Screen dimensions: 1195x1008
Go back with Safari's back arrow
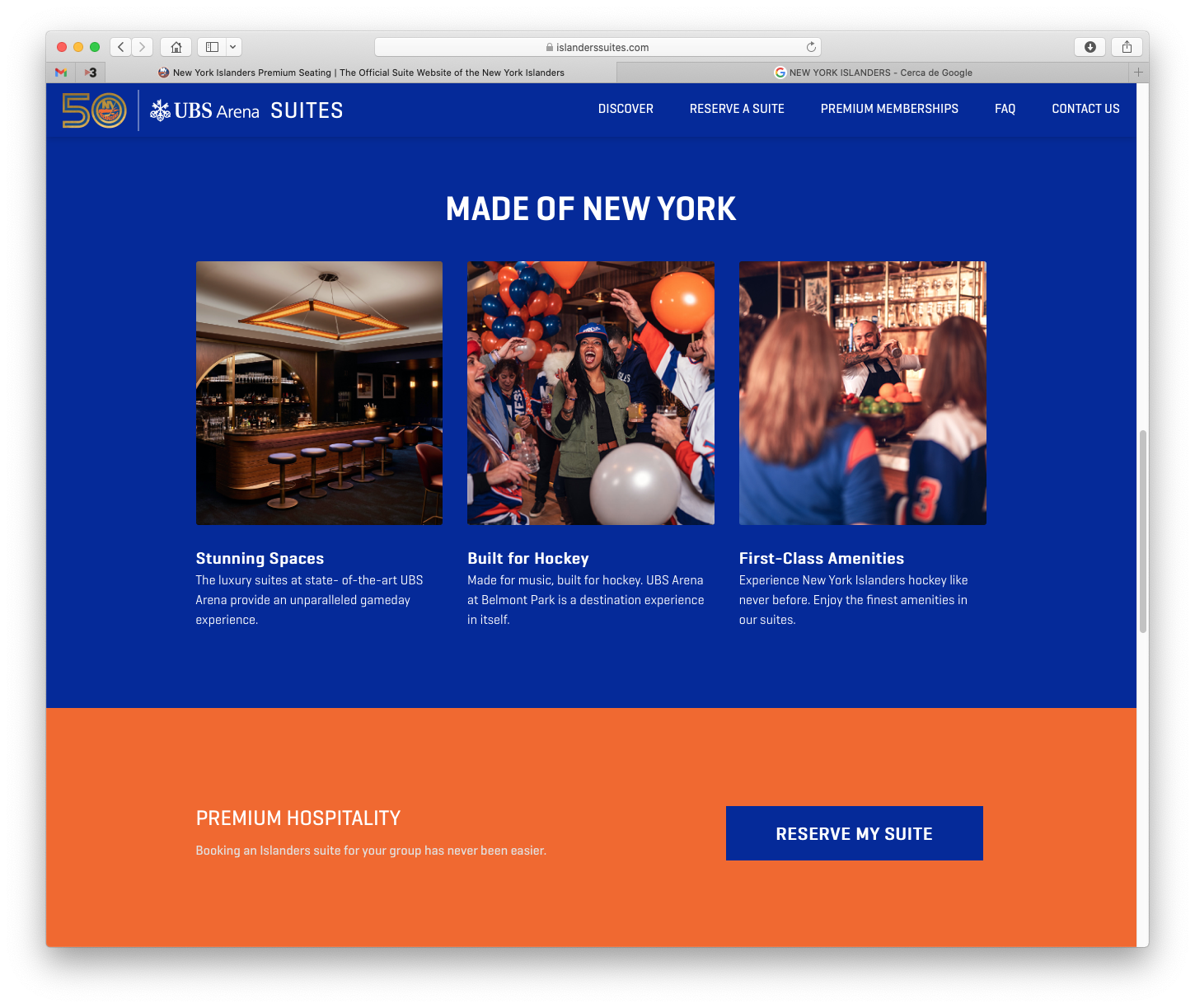121,47
